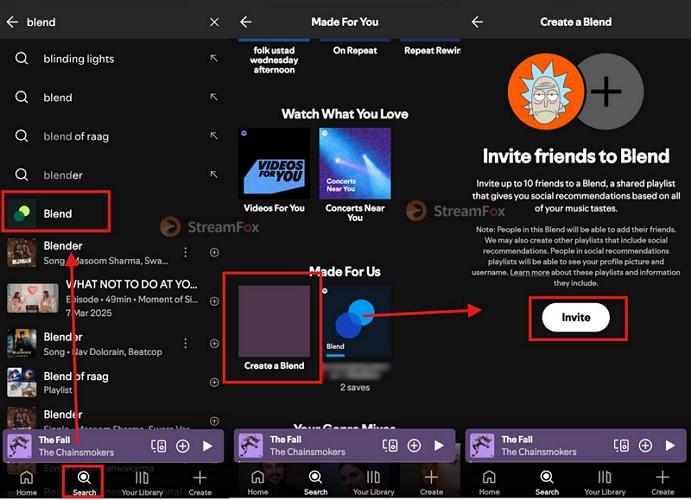Tap the Create a Blend tile

tap(274, 327)
